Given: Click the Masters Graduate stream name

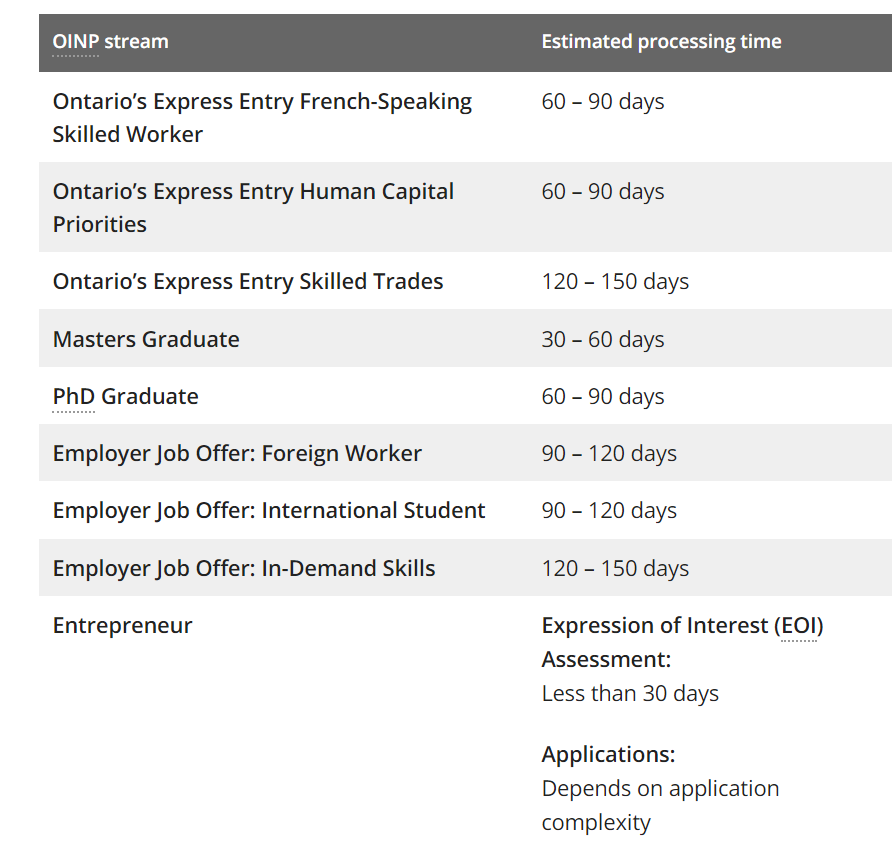Looking at the screenshot, I should tap(146, 340).
